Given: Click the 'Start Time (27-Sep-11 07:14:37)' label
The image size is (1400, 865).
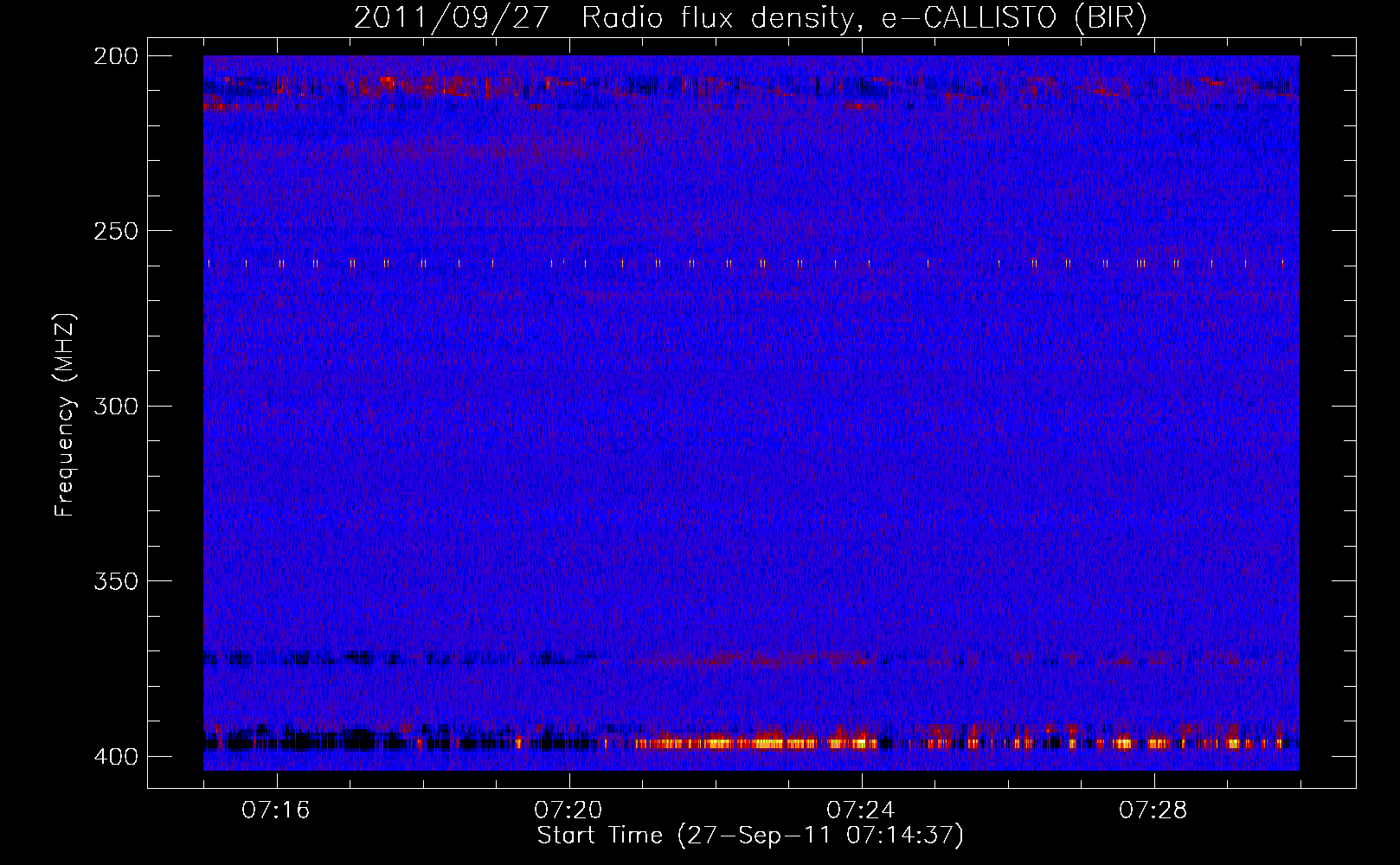Looking at the screenshot, I should 750,836.
